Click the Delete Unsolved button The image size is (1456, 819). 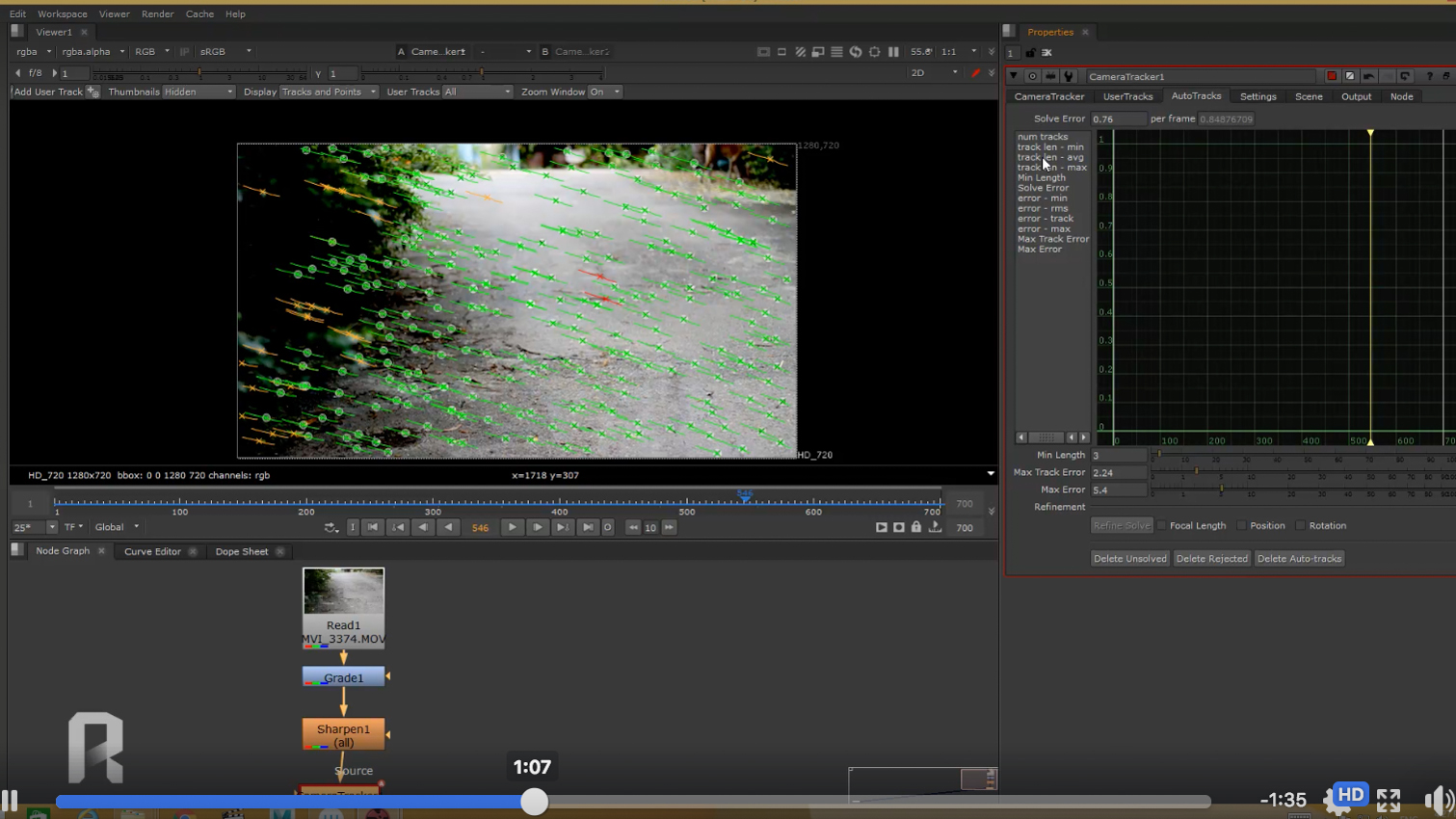(1129, 559)
